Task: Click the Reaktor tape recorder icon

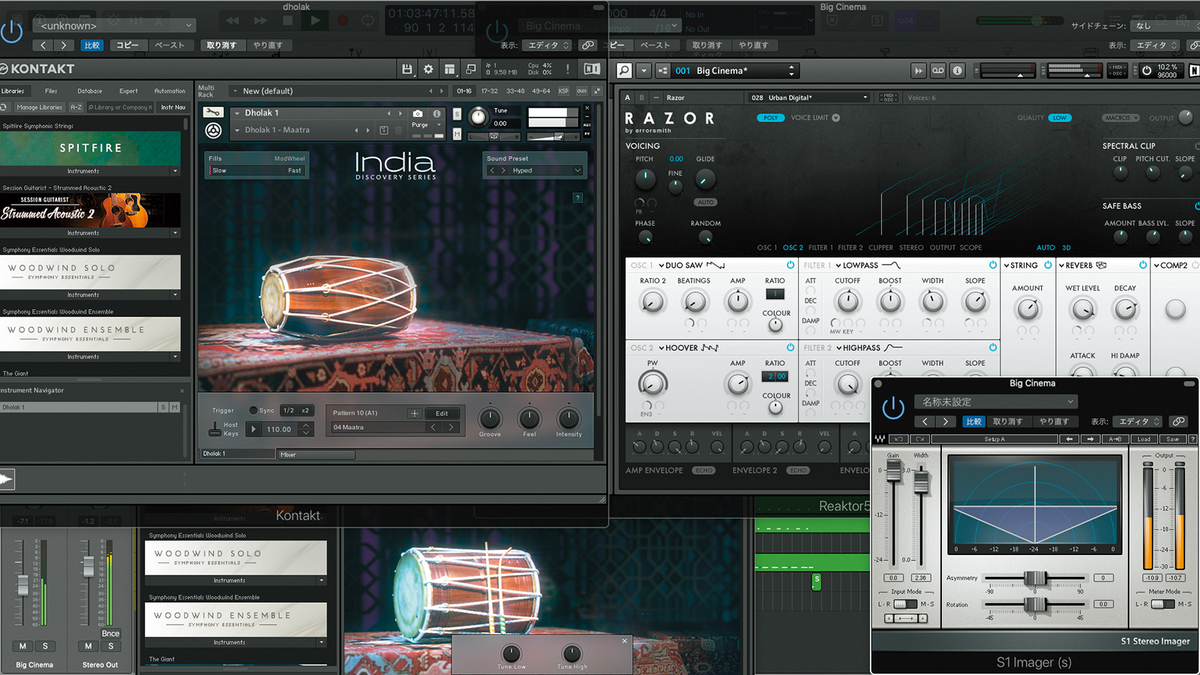Action: click(x=939, y=71)
